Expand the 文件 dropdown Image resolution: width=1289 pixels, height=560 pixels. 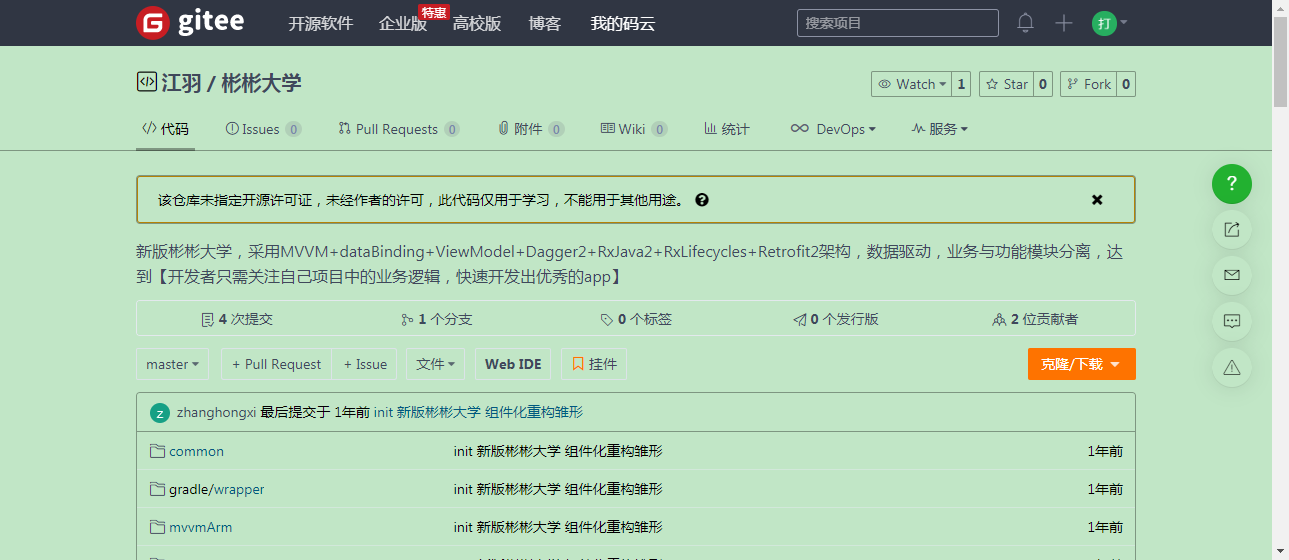click(436, 364)
